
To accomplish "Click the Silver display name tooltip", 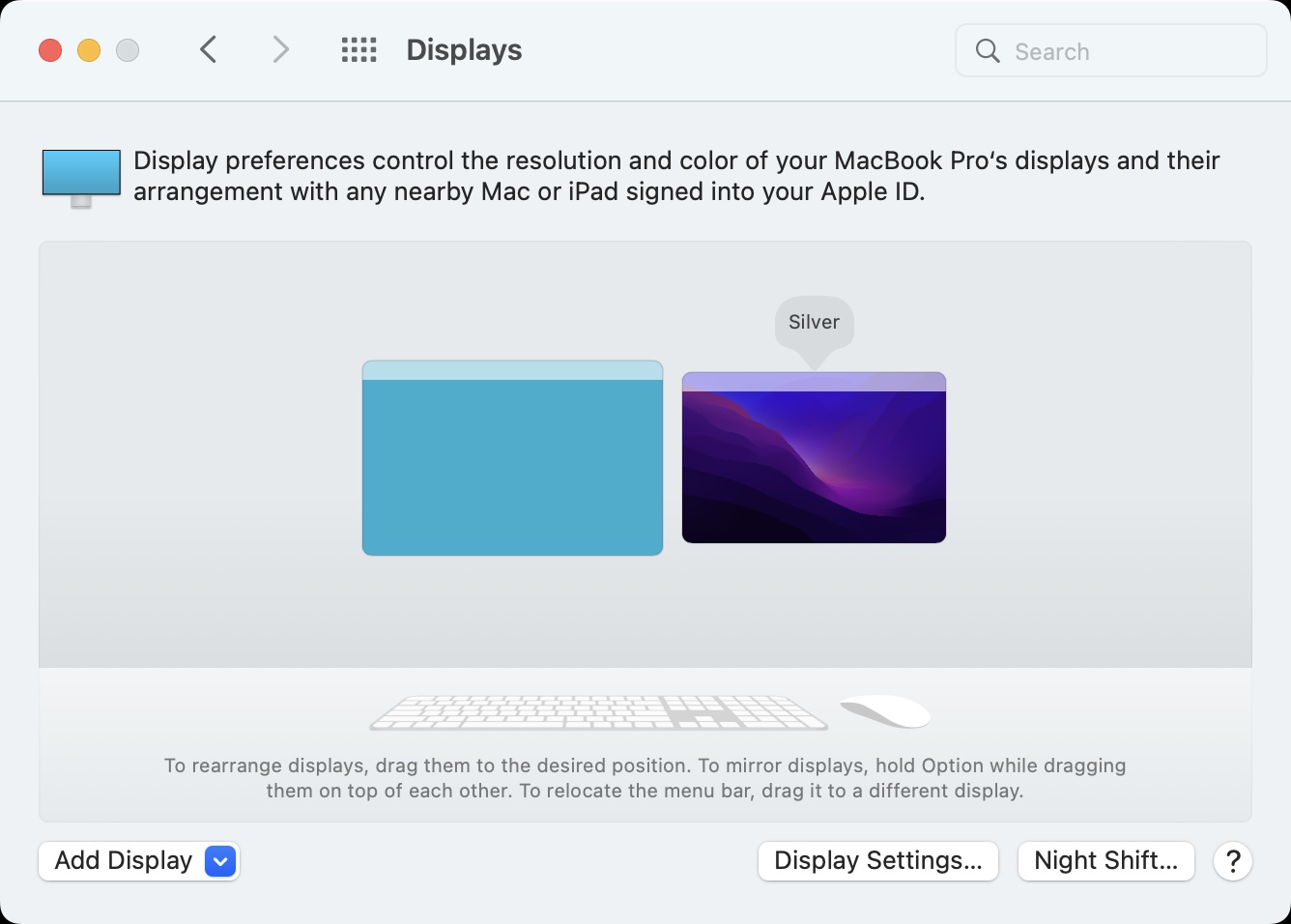I will tap(815, 323).
